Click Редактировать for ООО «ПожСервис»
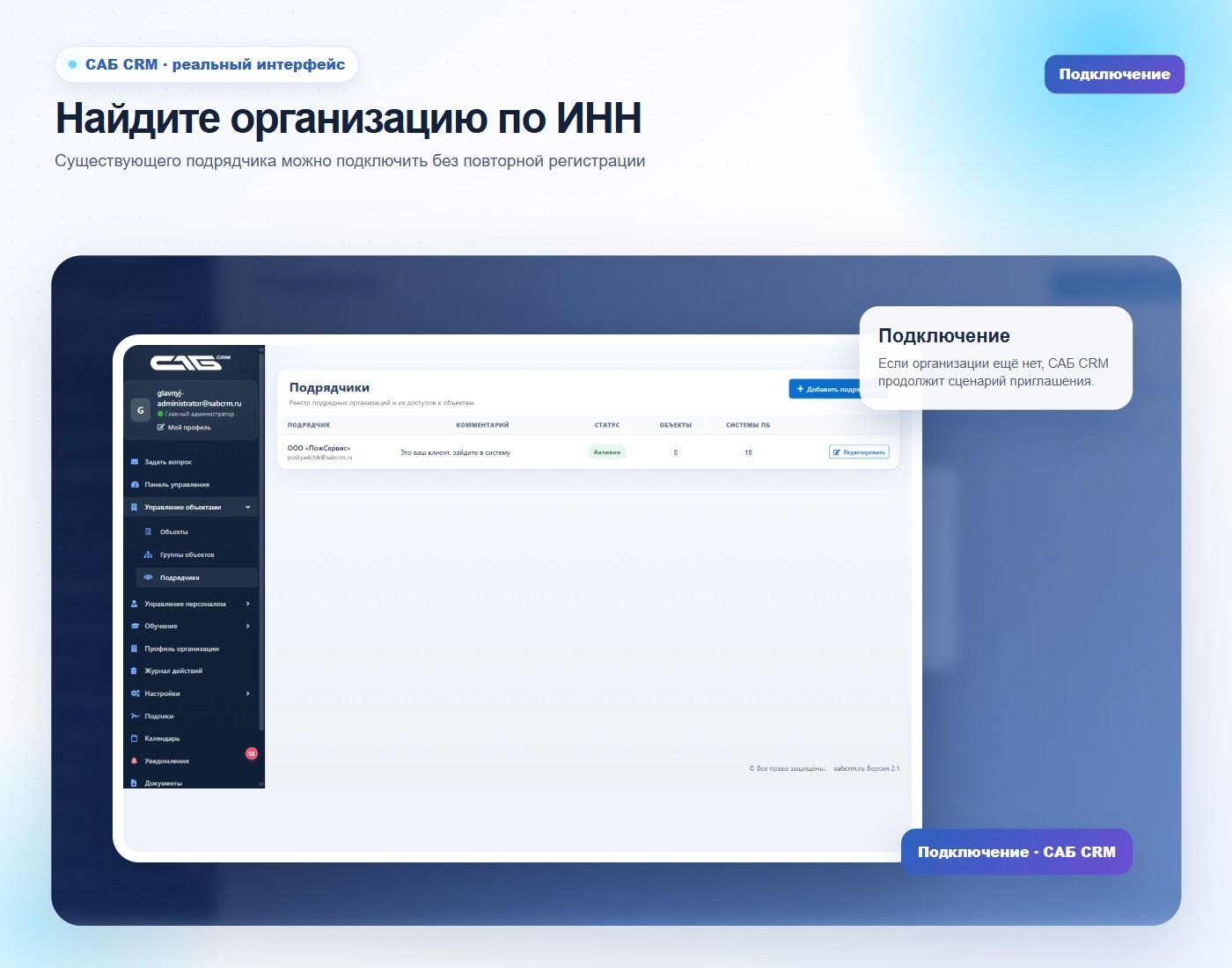 (x=859, y=452)
